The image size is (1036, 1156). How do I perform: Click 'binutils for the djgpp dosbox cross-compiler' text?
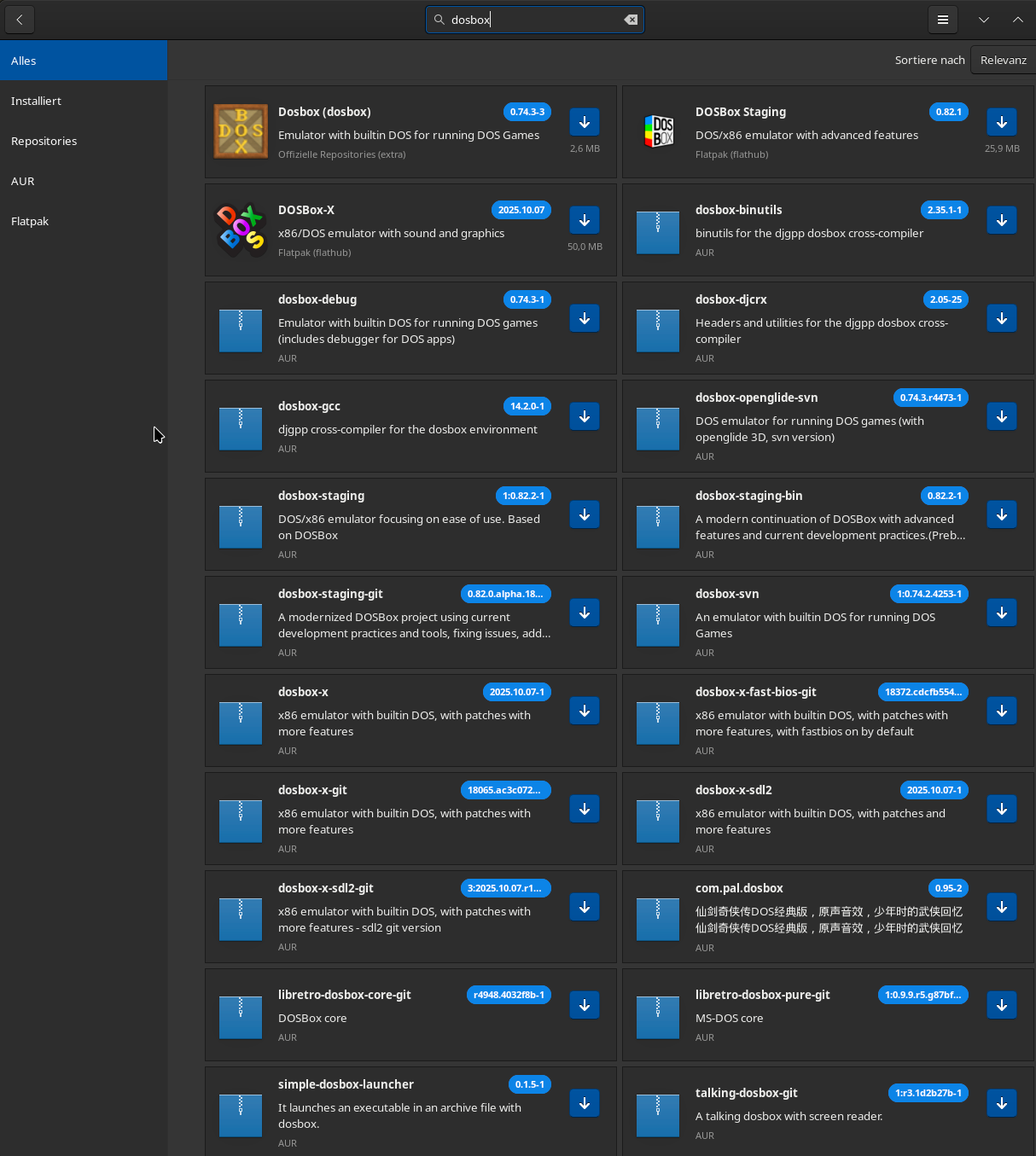point(809,233)
